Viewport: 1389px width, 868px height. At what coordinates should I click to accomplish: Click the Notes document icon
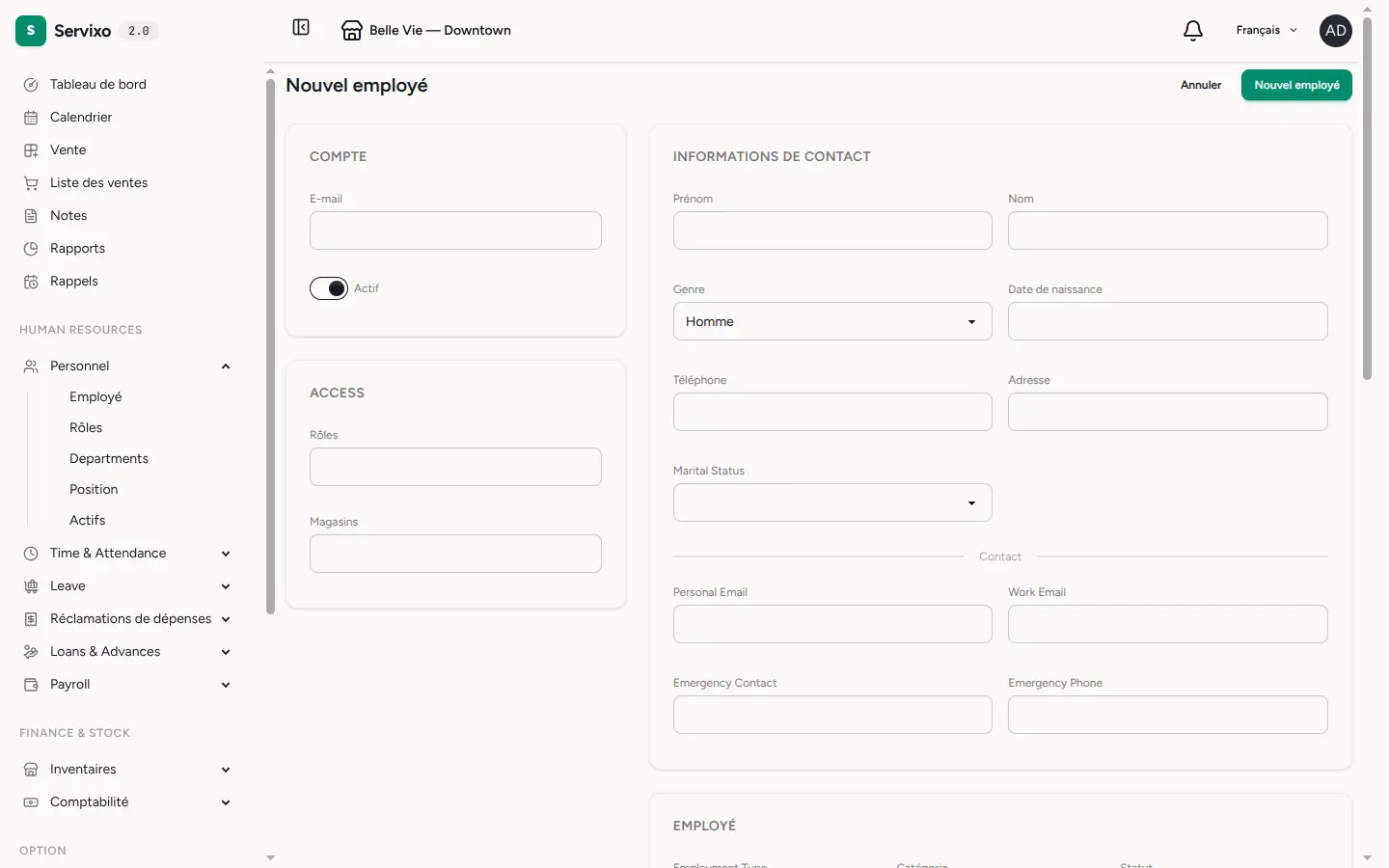31,216
